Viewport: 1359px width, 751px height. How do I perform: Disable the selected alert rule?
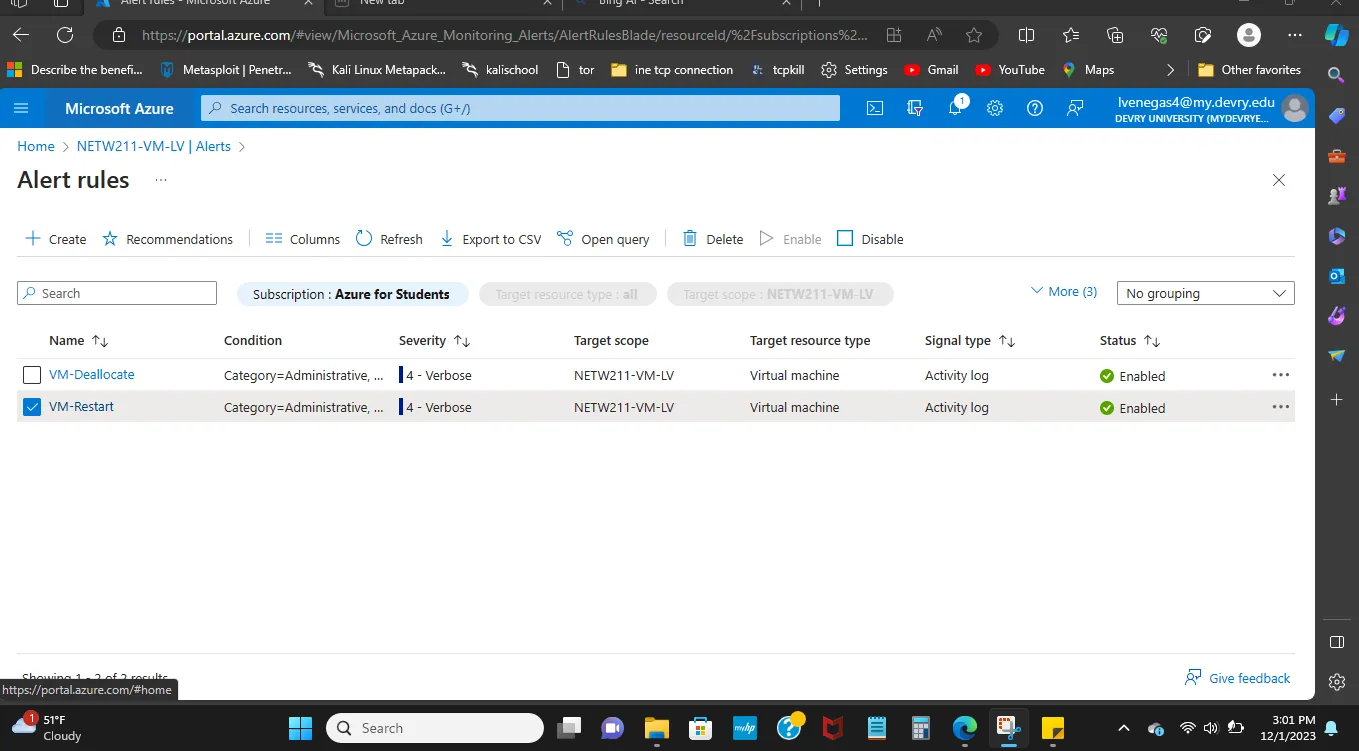(x=870, y=239)
